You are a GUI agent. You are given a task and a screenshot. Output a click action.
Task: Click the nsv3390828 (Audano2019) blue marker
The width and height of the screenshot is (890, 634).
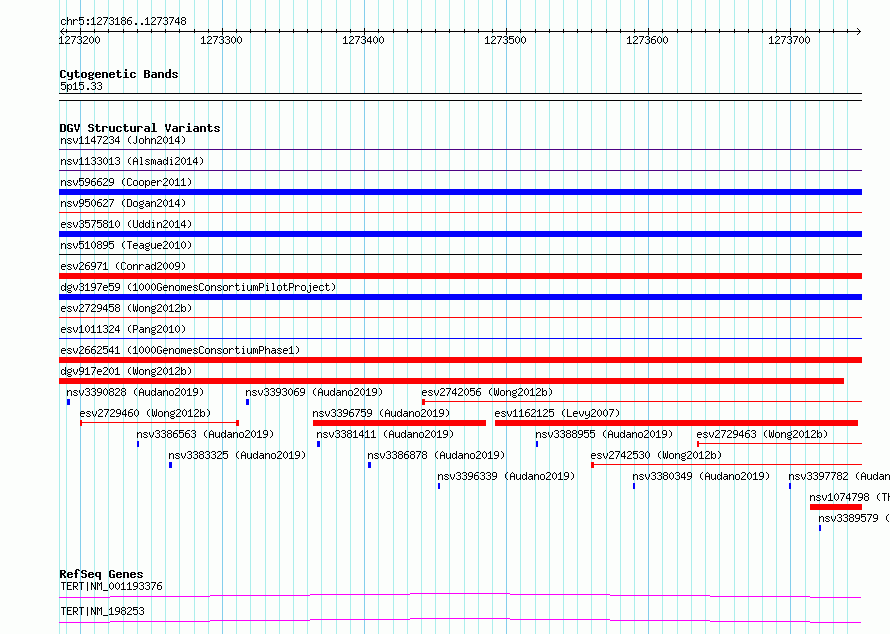69,402
